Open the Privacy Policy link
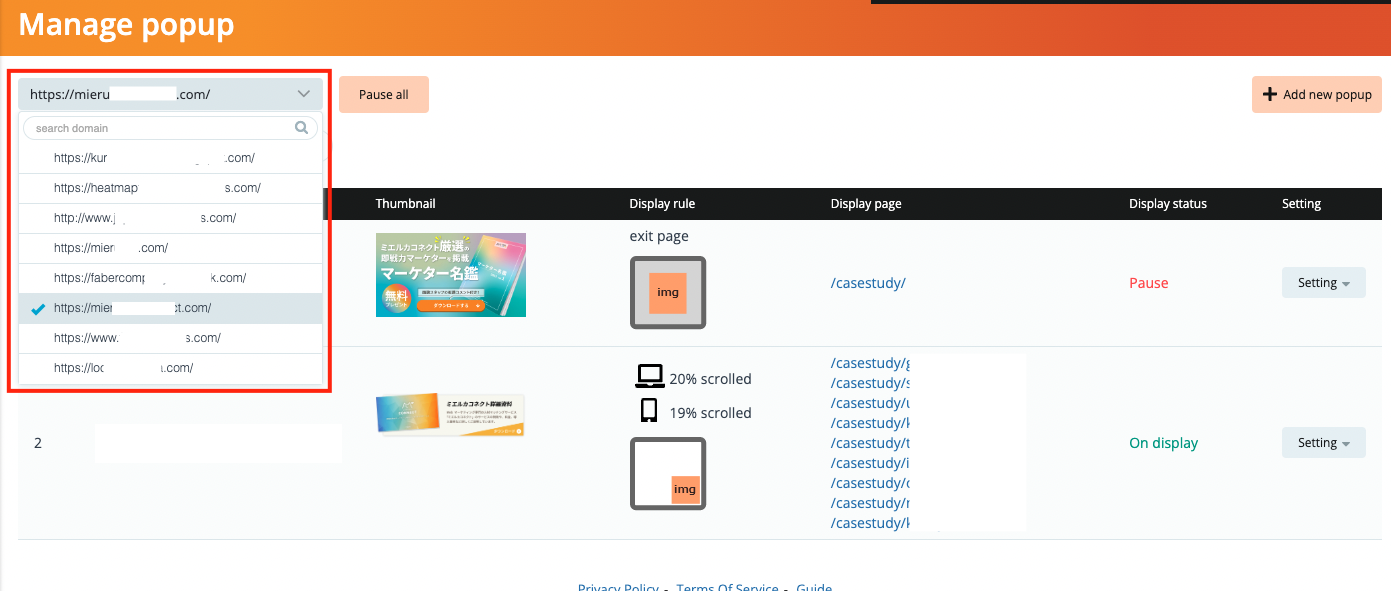Image resolution: width=1391 pixels, height=591 pixels. tap(618, 586)
